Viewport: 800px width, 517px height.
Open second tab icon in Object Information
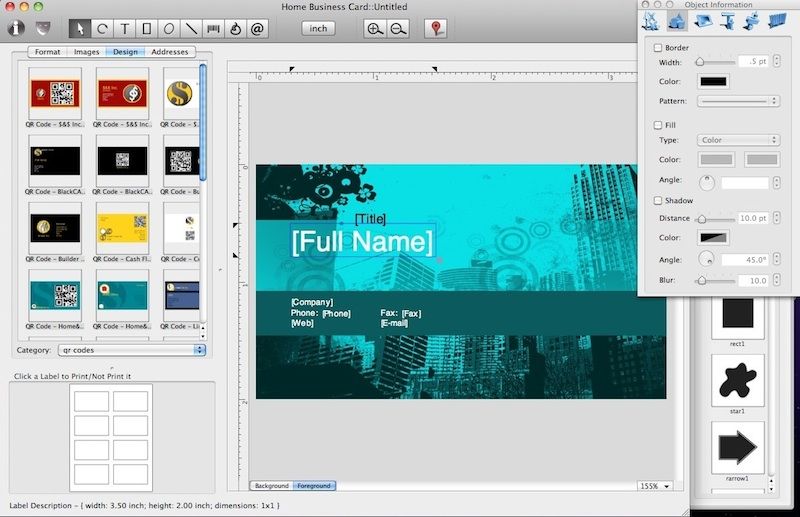tap(677, 21)
